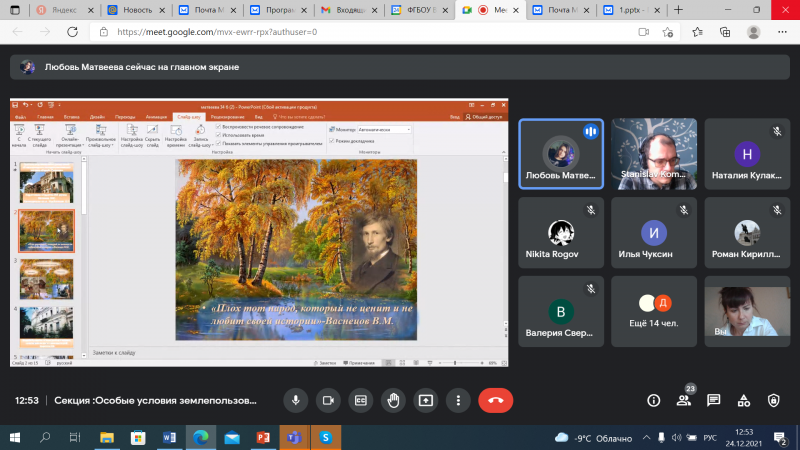Open the three-dot more options menu
Screen dimensions: 800x450
coord(458,401)
